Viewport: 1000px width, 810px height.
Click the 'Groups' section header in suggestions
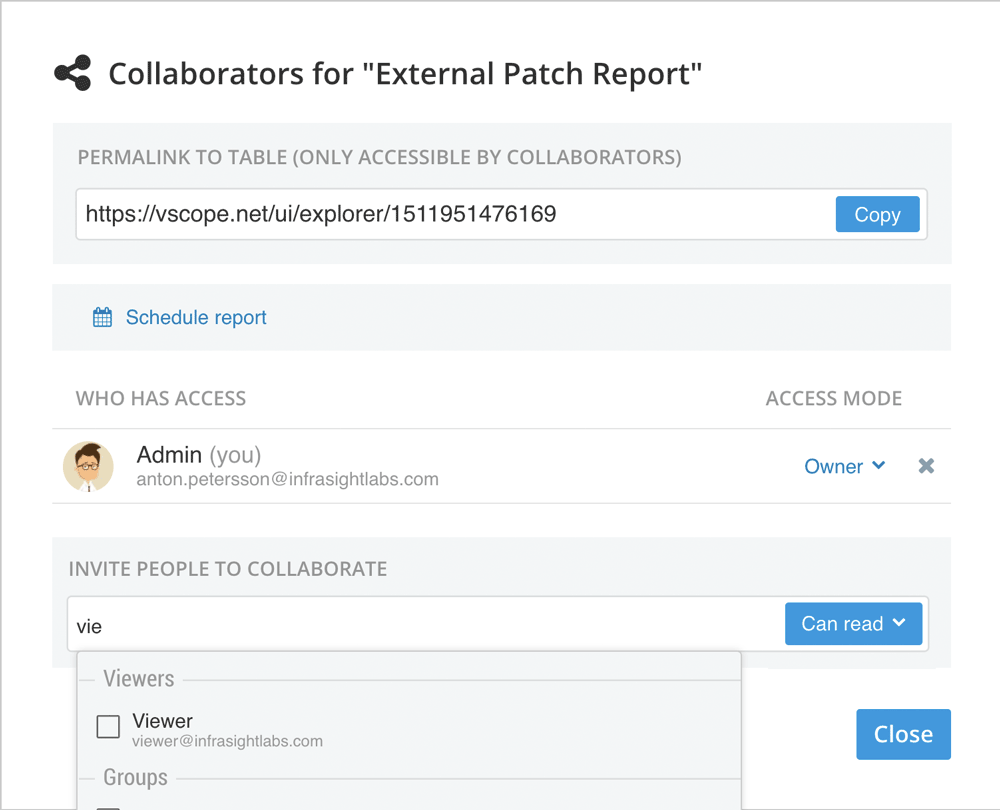(135, 777)
